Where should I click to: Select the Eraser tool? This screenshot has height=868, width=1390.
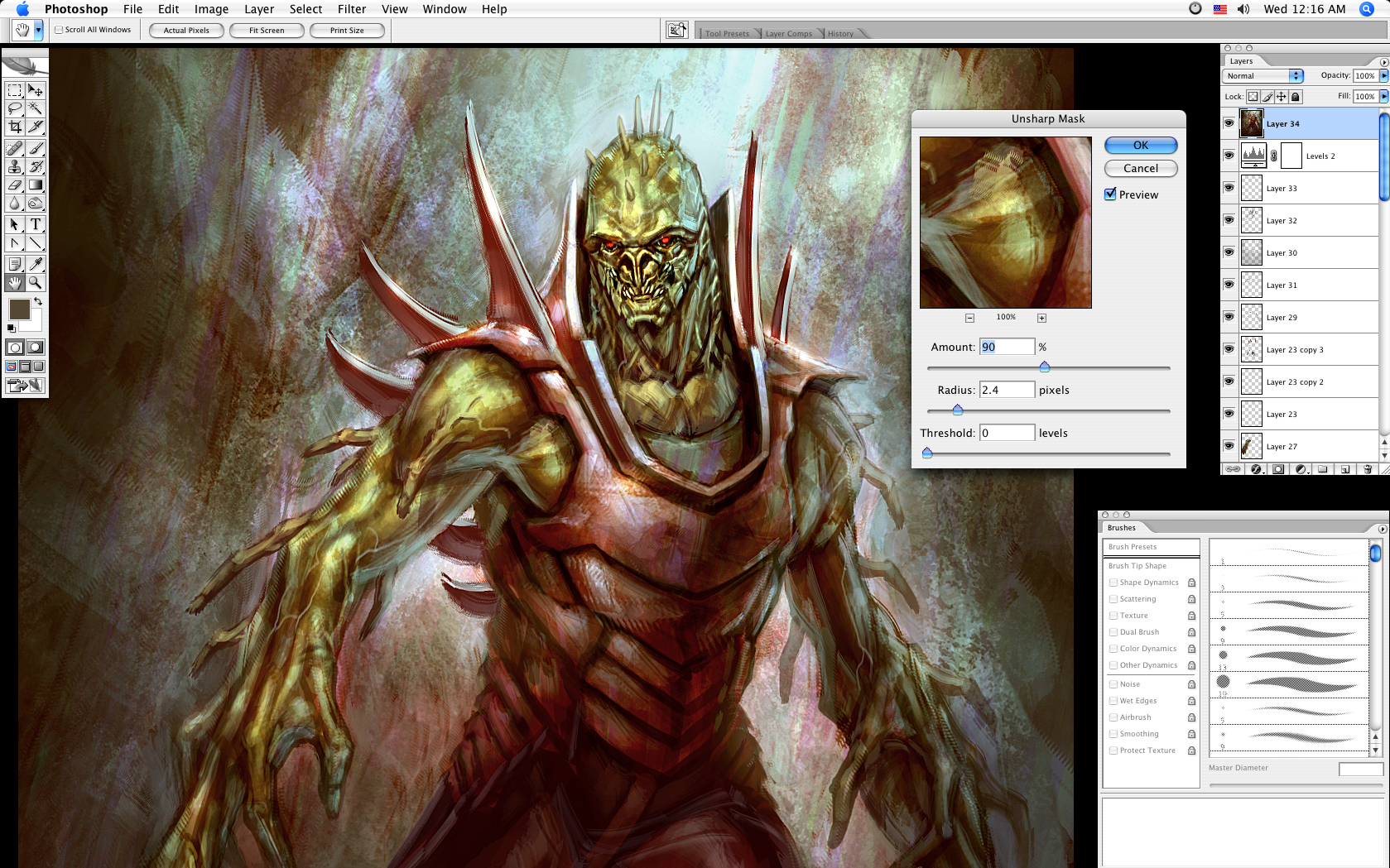15,185
